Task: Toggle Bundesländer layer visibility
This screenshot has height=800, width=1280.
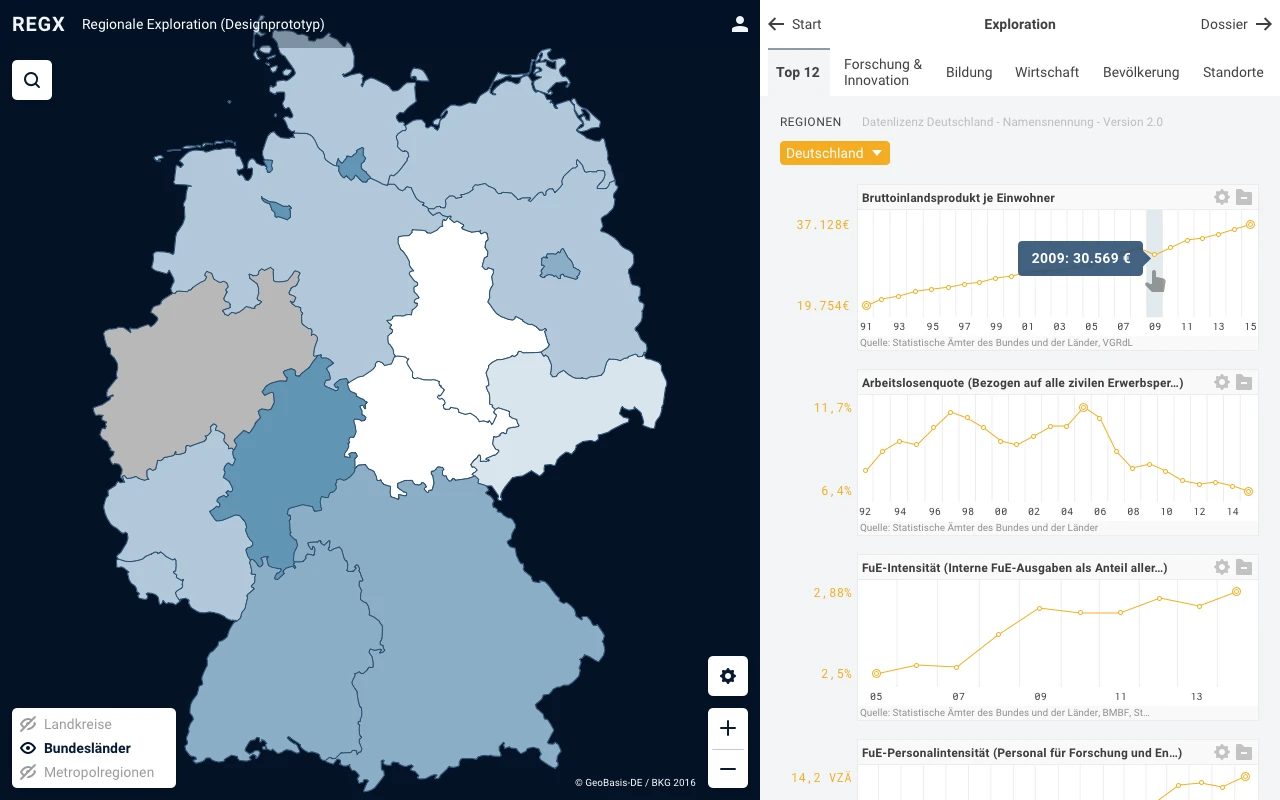Action: (x=28, y=748)
